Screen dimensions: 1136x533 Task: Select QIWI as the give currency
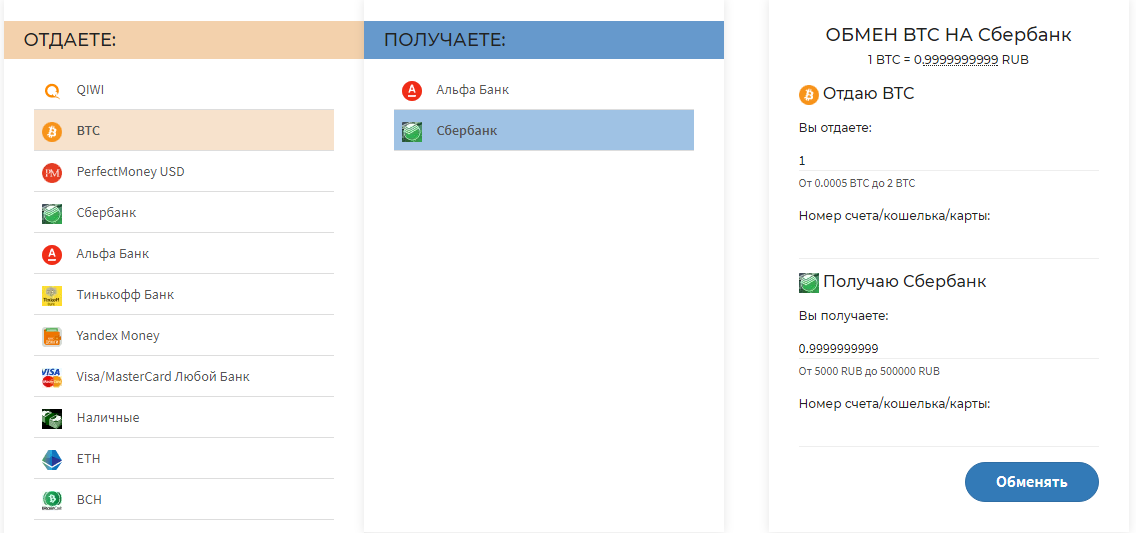[184, 90]
